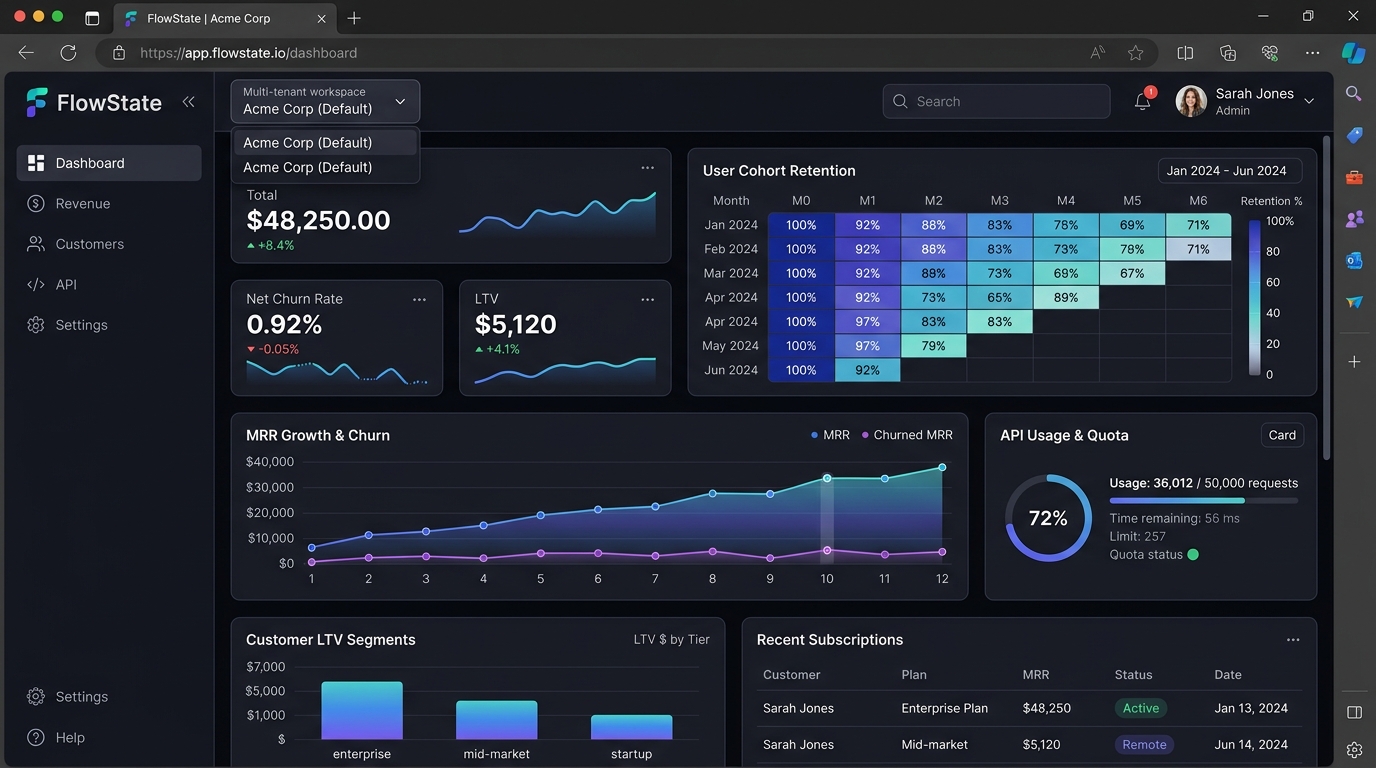1376x768 pixels.
Task: Select the mid-market bar in the LTV chart
Action: click(497, 720)
